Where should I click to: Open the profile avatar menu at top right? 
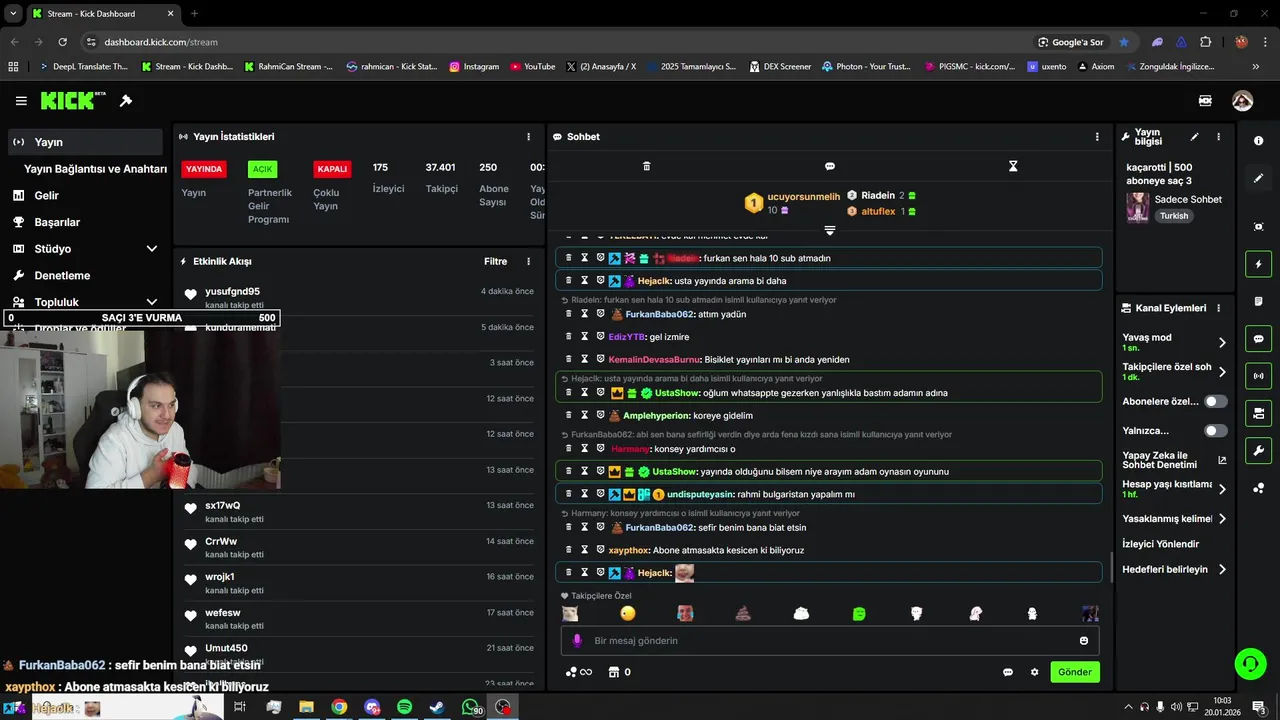1242,101
